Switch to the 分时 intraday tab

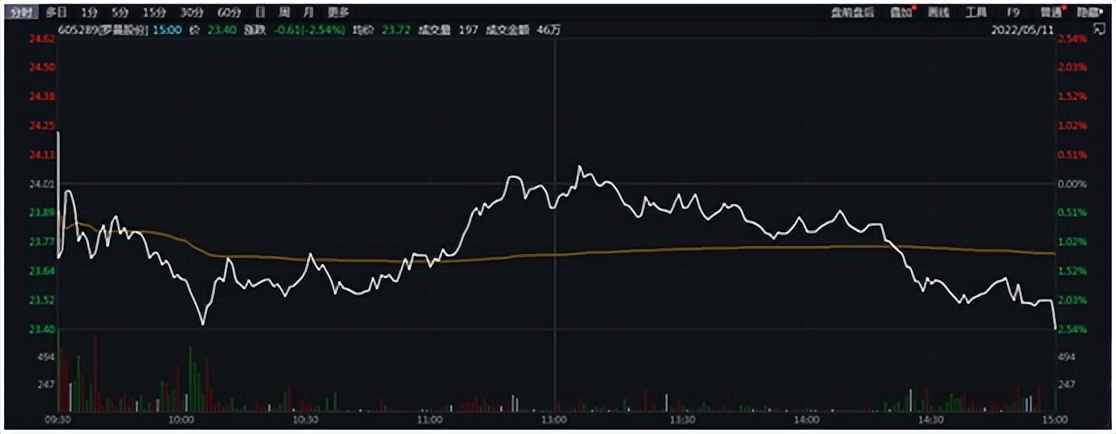pyautogui.click(x=21, y=12)
